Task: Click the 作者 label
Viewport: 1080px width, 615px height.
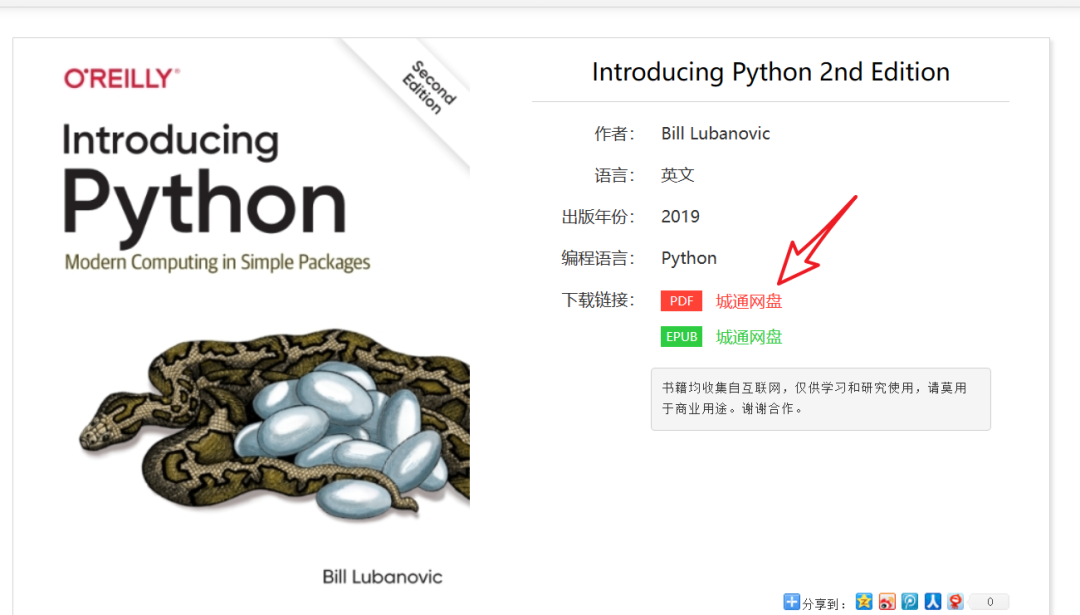Action: coord(614,134)
